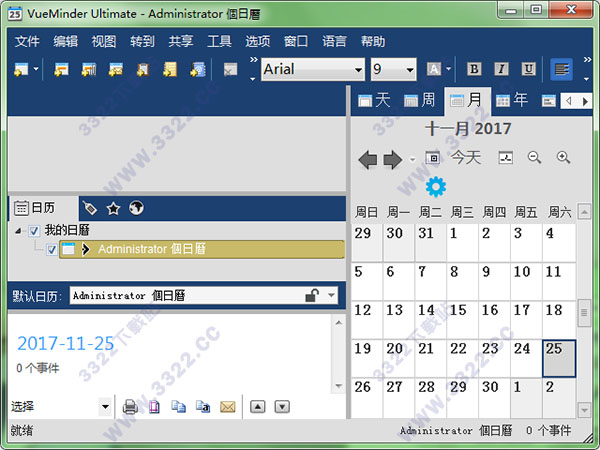Viewport: 600px width, 450px height.
Task: Open the 工具 menu
Action: coord(219,41)
